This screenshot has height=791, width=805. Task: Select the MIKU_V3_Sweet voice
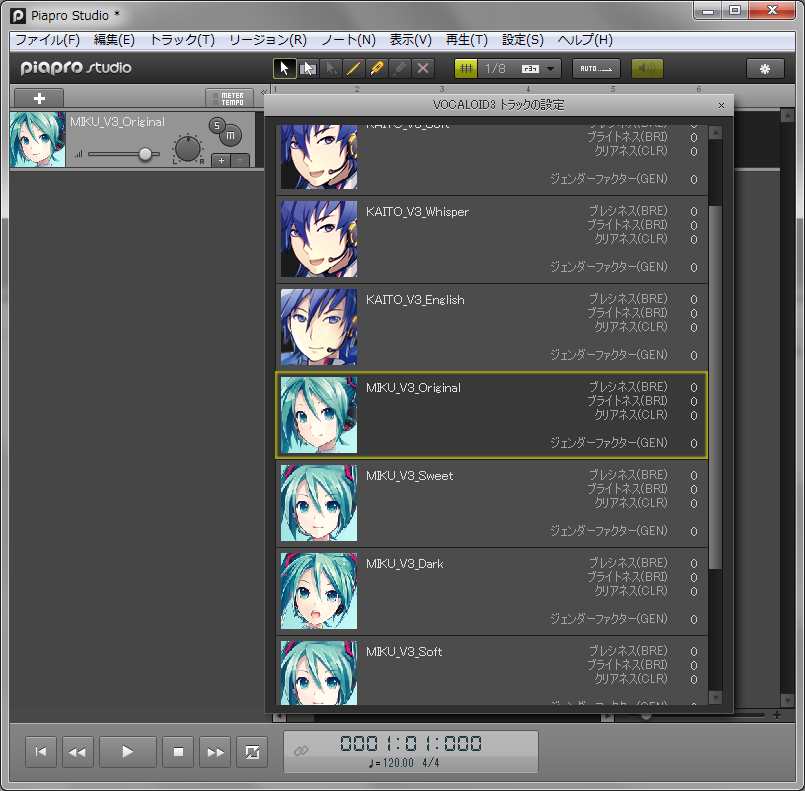492,503
